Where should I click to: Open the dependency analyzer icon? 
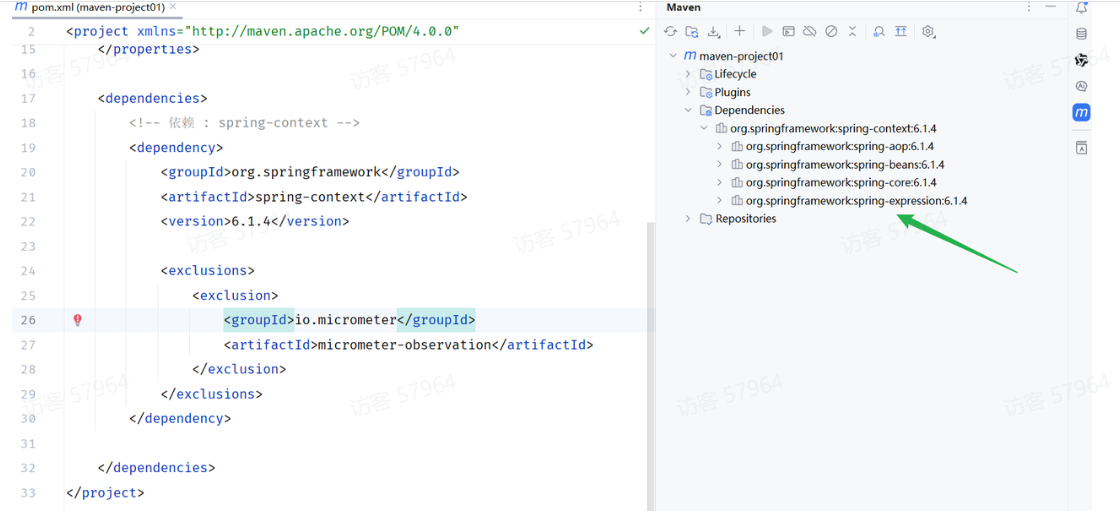[879, 31]
